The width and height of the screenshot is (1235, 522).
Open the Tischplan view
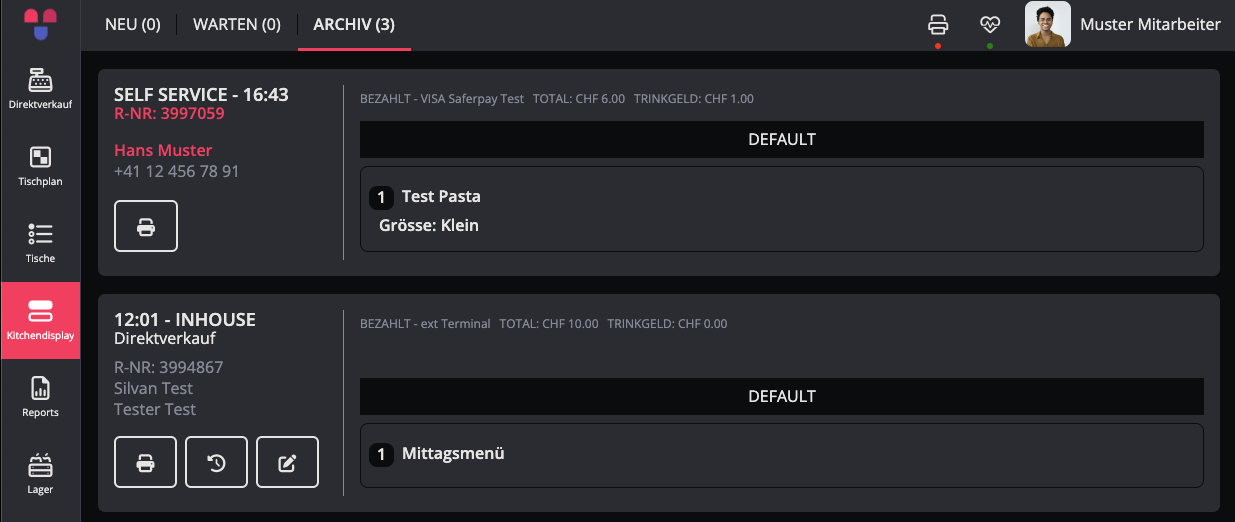[x=40, y=166]
